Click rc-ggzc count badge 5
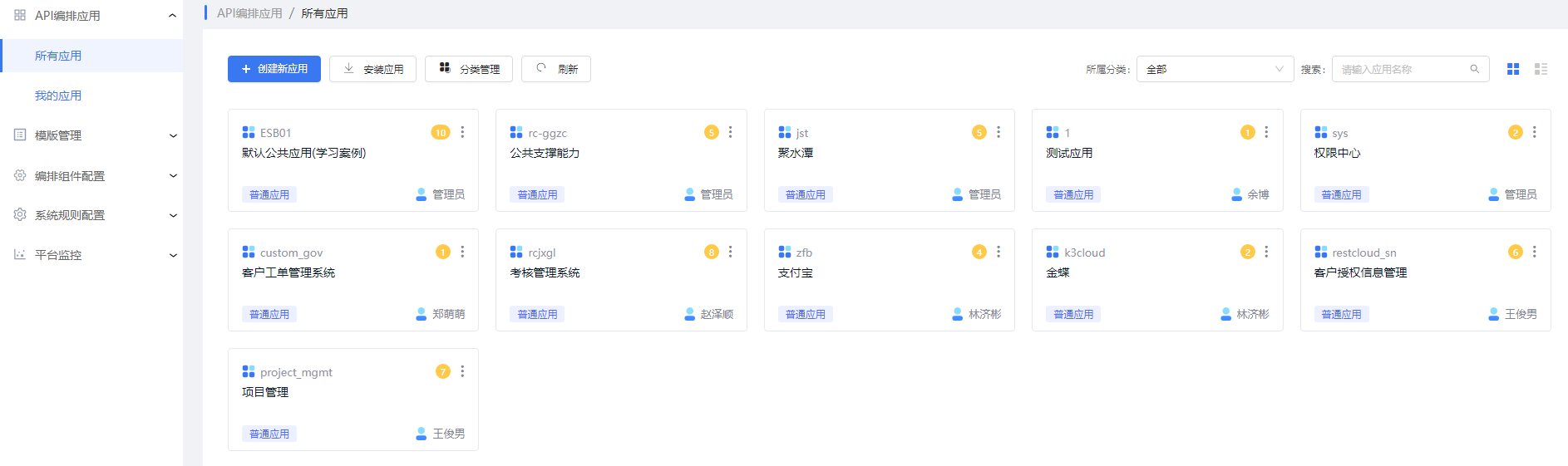 pos(711,132)
